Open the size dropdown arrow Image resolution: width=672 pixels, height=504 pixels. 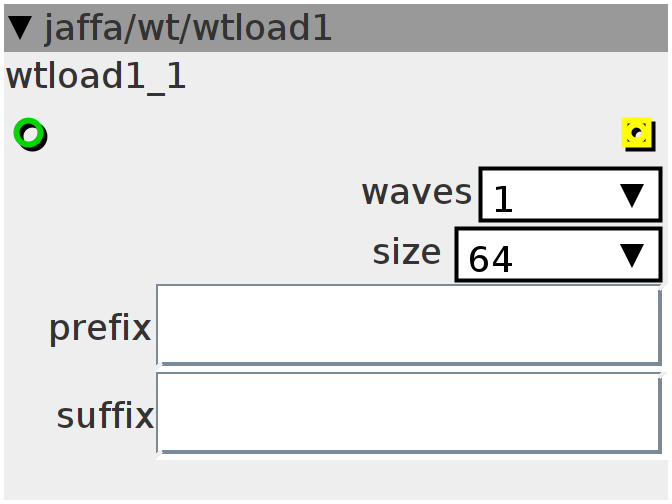(632, 255)
